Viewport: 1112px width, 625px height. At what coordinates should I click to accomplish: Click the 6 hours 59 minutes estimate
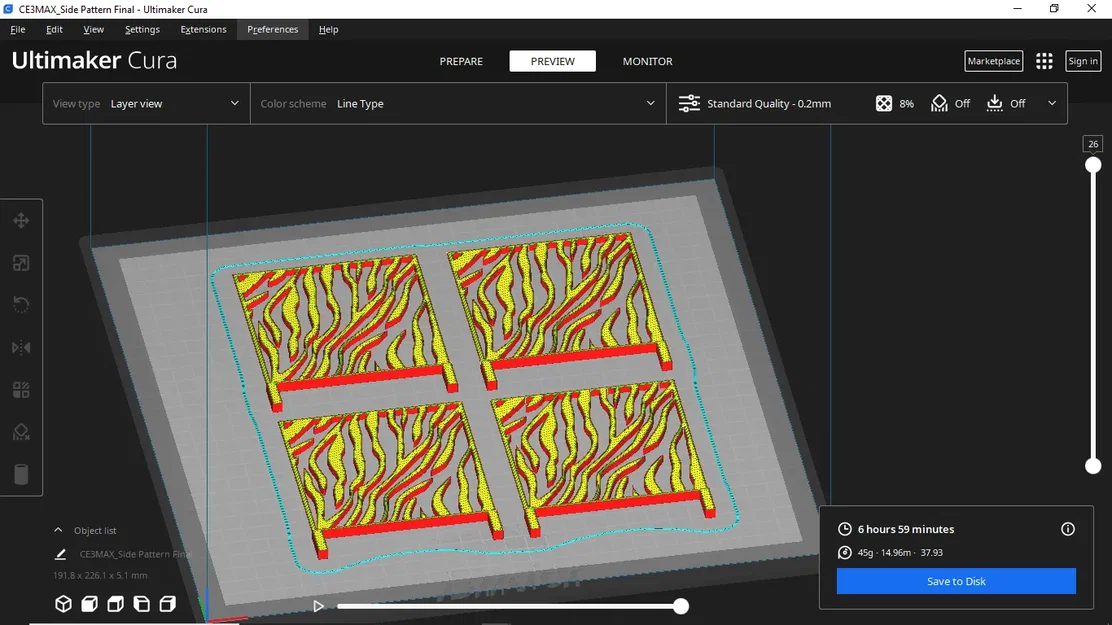906,529
